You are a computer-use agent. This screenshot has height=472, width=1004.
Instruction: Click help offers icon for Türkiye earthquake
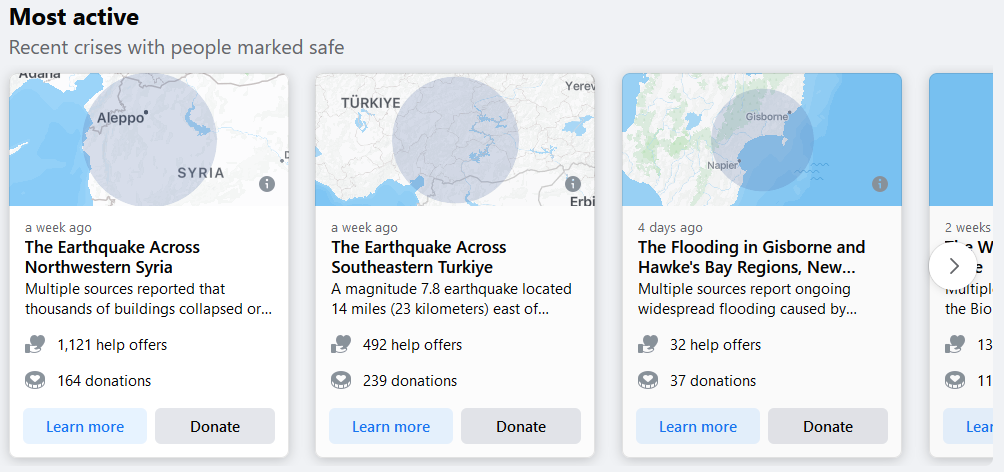pyautogui.click(x=340, y=345)
